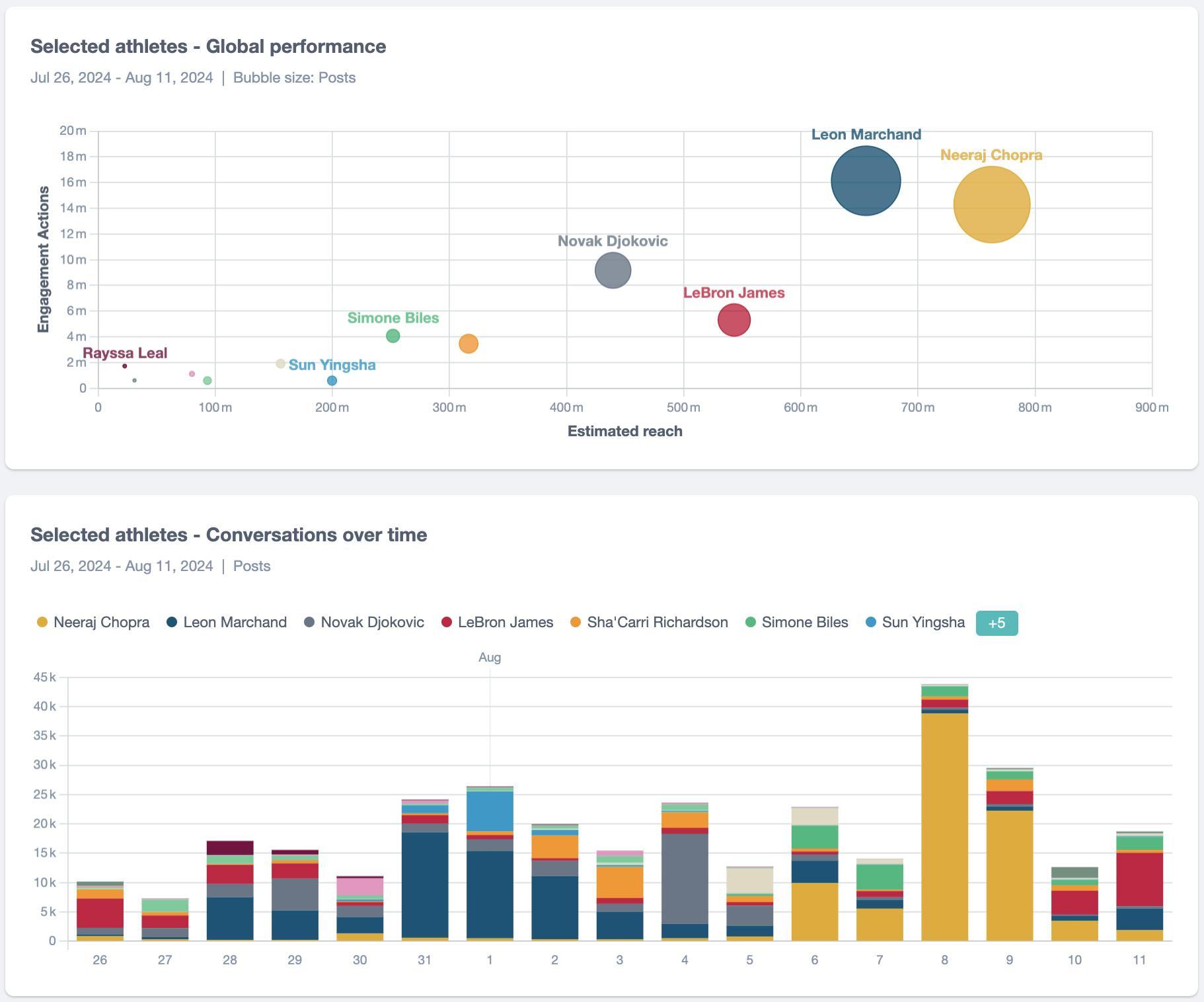
Task: Toggle Neeraj Chopra legend entry
Action: [x=93, y=623]
